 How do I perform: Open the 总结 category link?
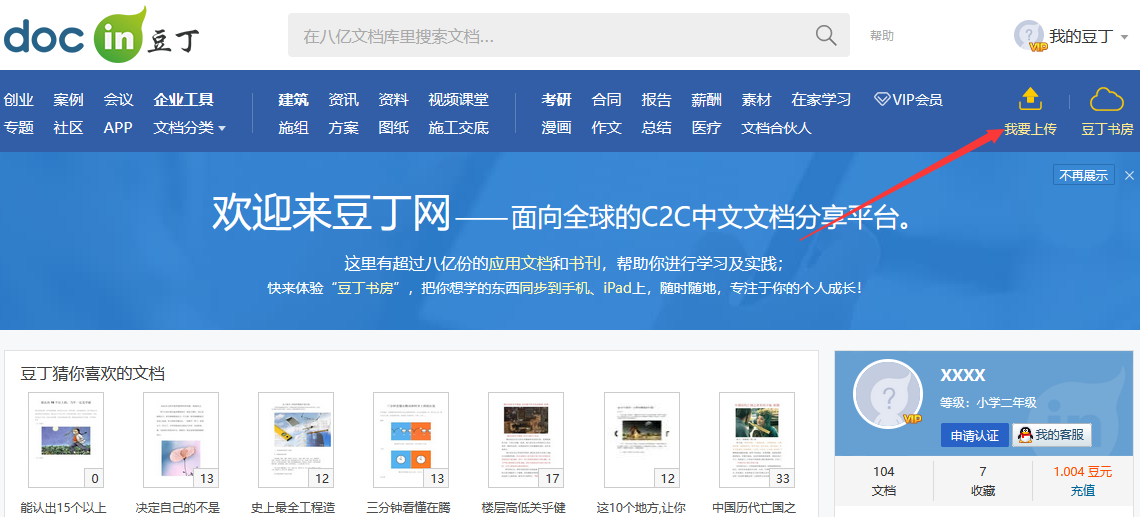(657, 128)
